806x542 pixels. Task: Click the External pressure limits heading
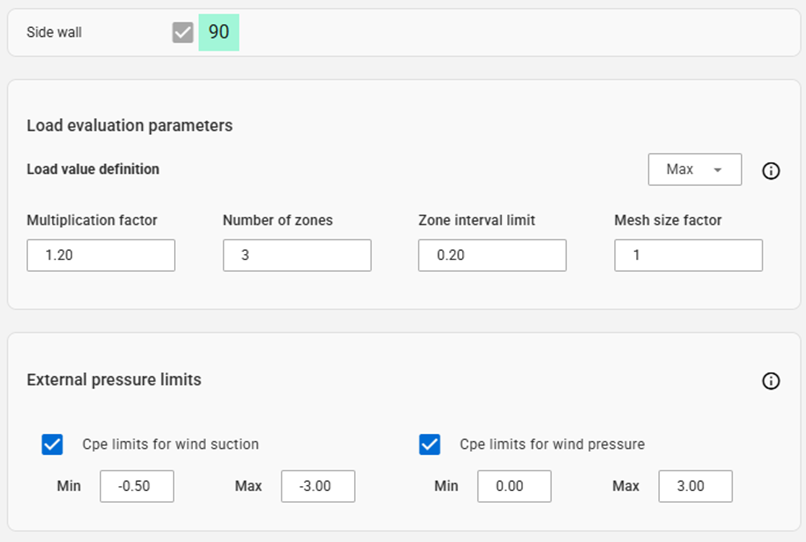coord(114,380)
